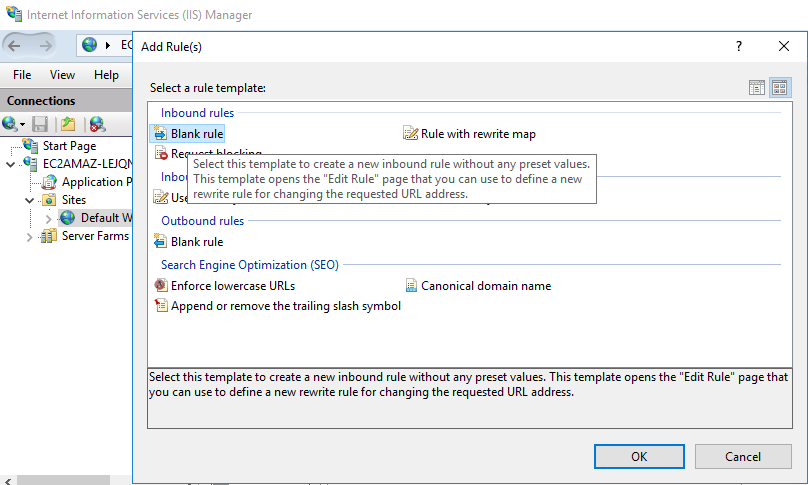Collapse the EC2AMAZ server tree node

tap(11, 164)
